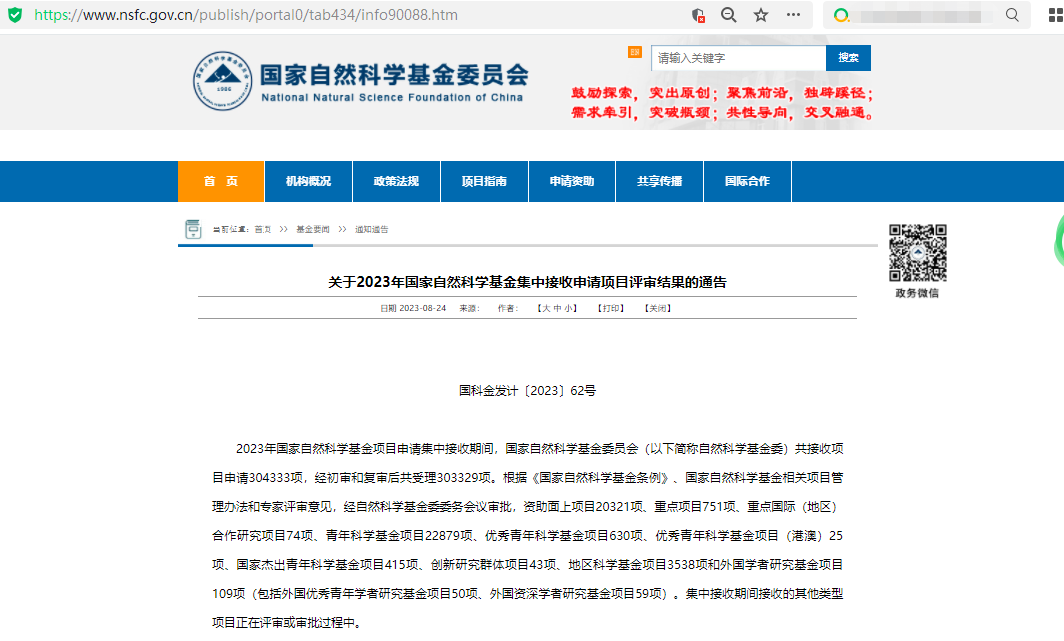Image resolution: width=1064 pixels, height=641 pixels.
Task: Set article font size to 小
Action: coord(568,308)
